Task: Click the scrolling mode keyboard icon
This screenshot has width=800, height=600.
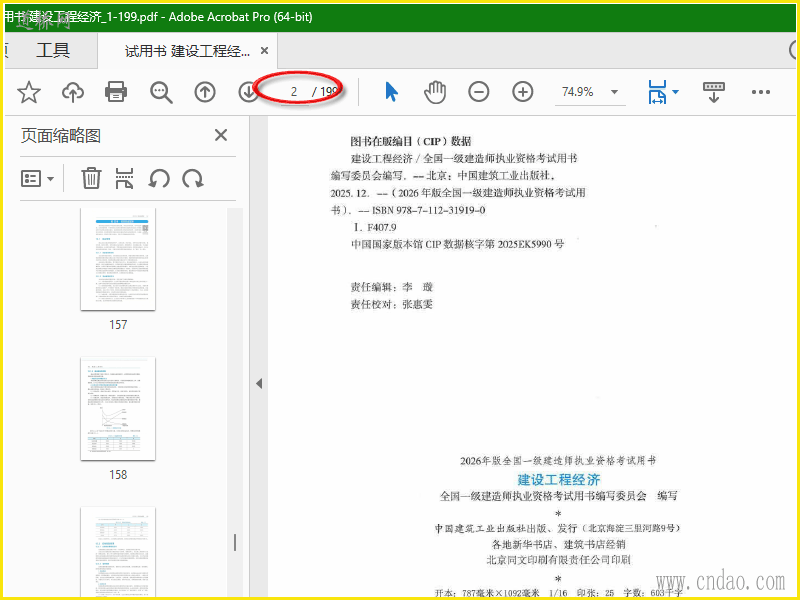Action: tap(714, 92)
